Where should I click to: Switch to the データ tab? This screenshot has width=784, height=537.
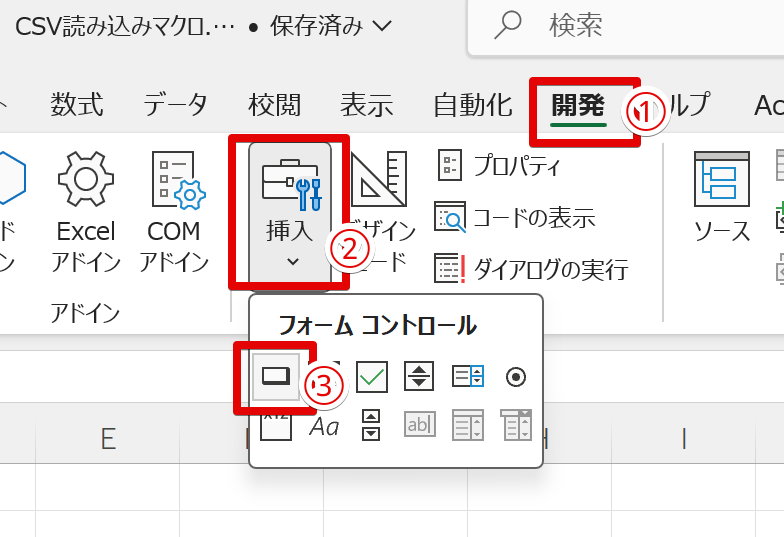coord(175,105)
